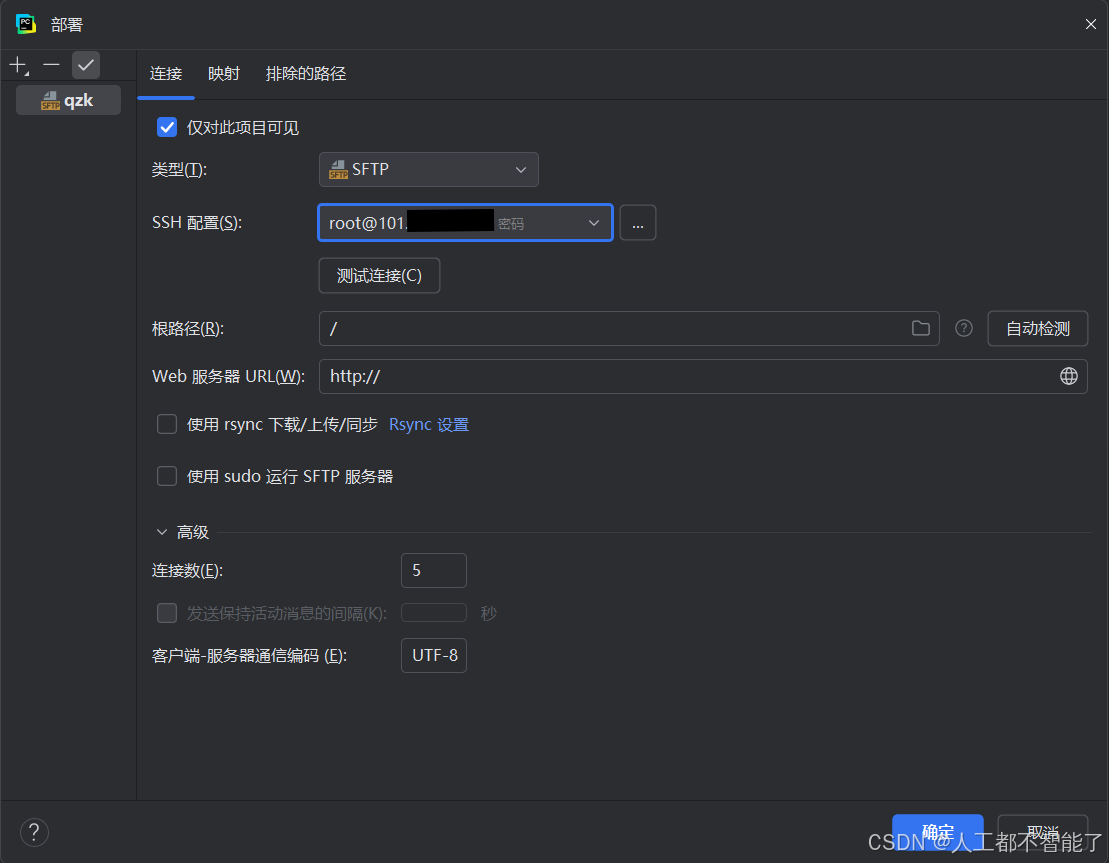
Task: Enable 使用 rsync 下载/上传/同步
Action: [x=167, y=424]
